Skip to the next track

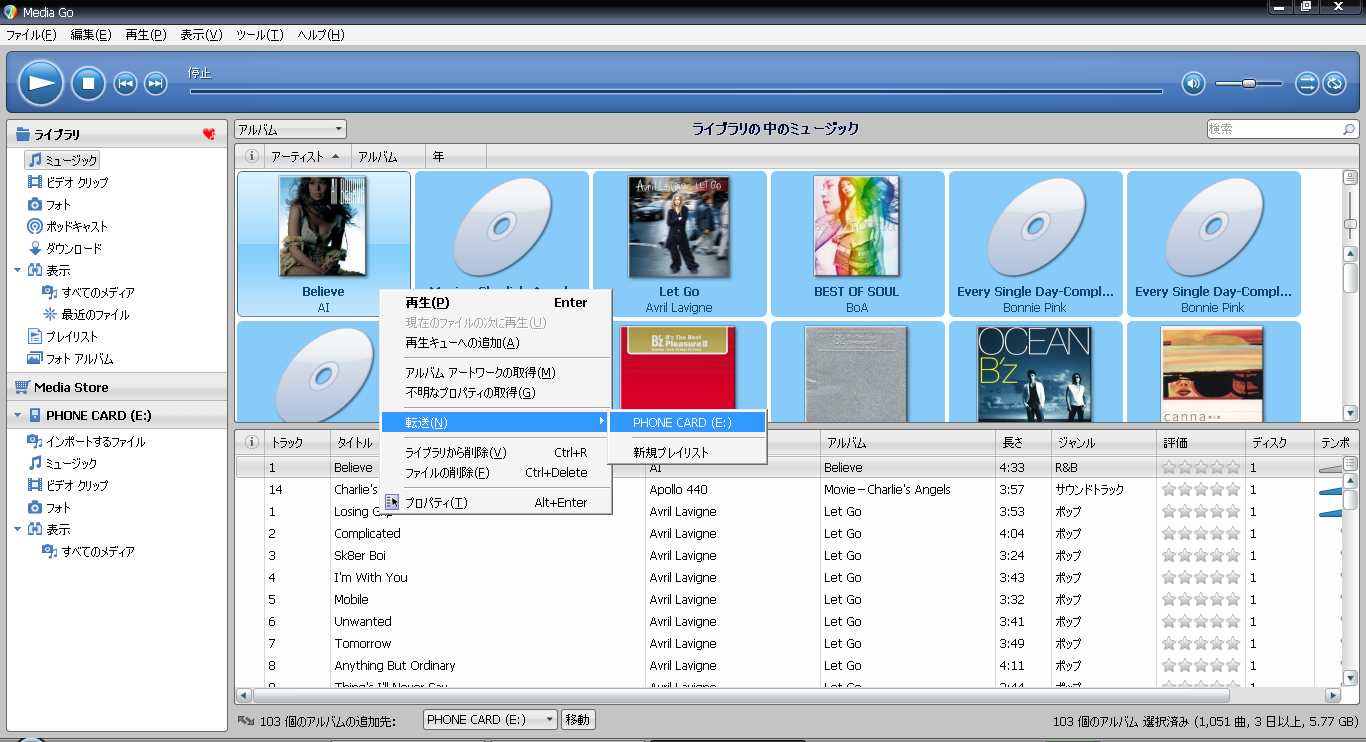(155, 83)
